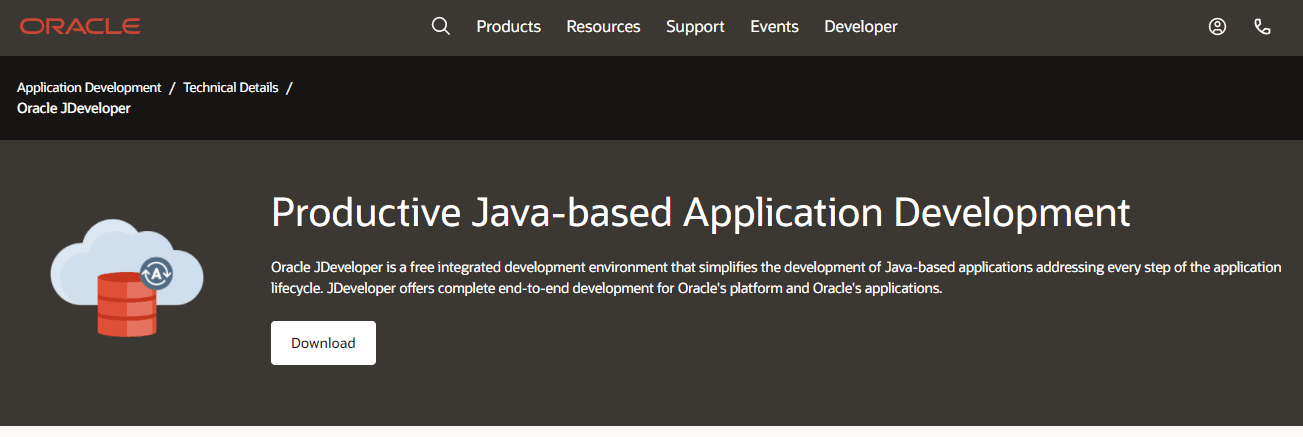Click the slash after Technical Details
Viewport: 1303px width, 437px height.
[289, 87]
